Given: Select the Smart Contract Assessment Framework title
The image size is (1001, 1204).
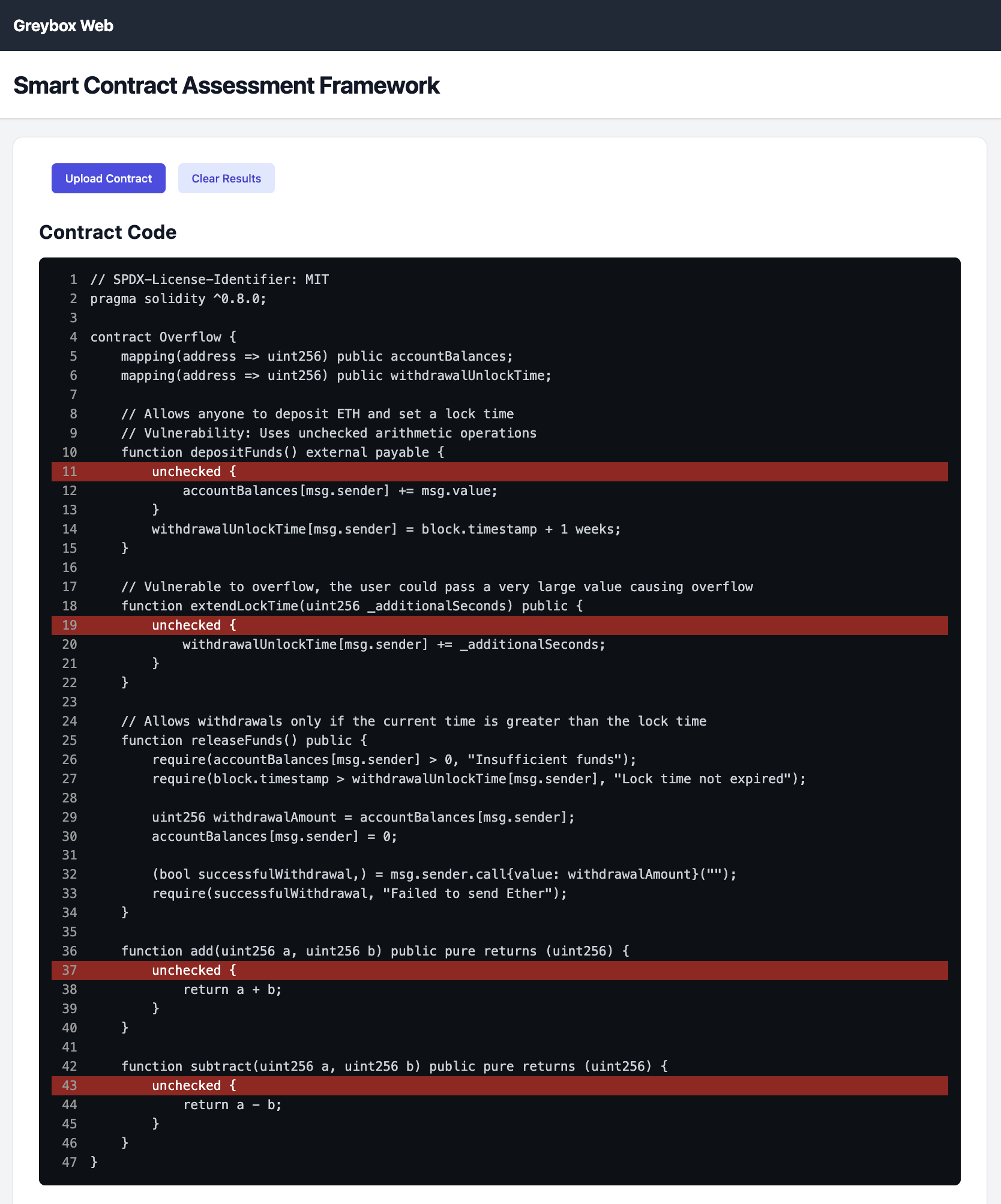Looking at the screenshot, I should [226, 86].
